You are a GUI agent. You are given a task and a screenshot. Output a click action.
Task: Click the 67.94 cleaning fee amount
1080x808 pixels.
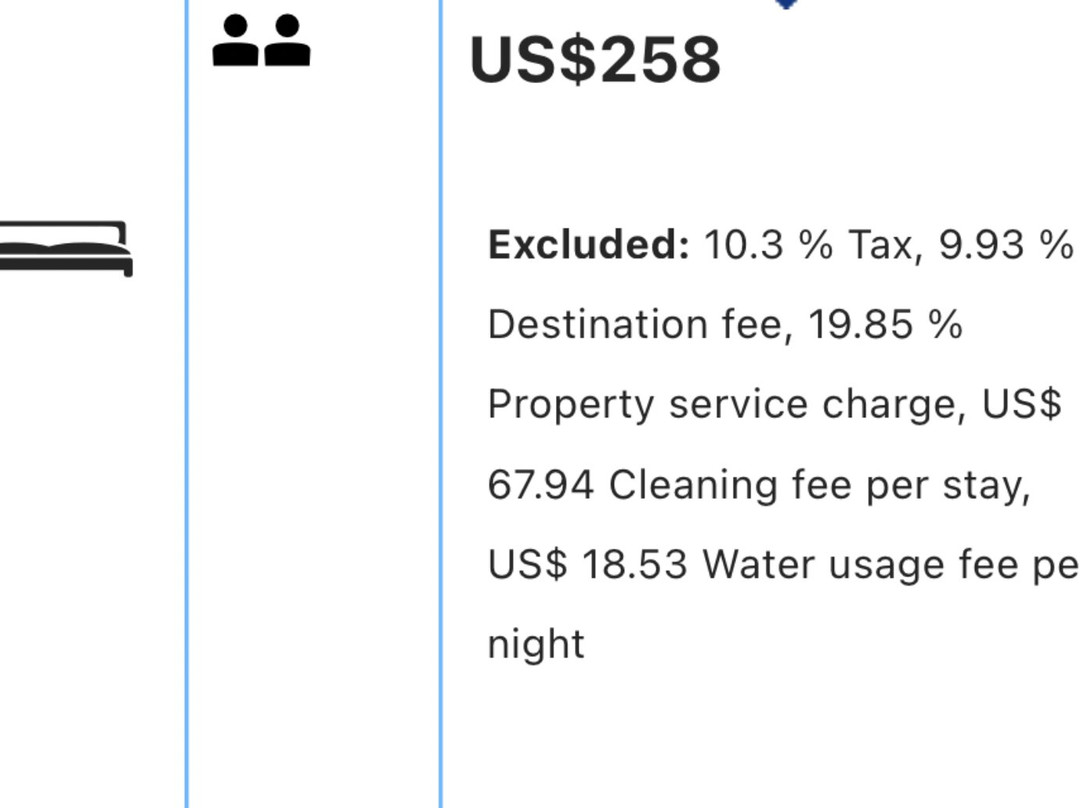pos(541,485)
